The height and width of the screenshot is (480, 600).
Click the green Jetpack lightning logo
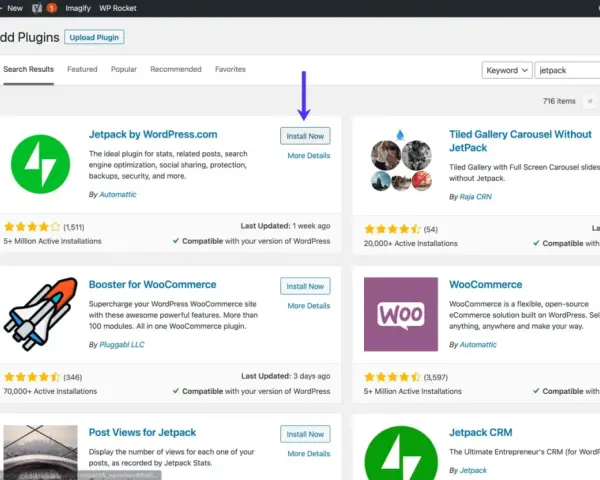41,164
